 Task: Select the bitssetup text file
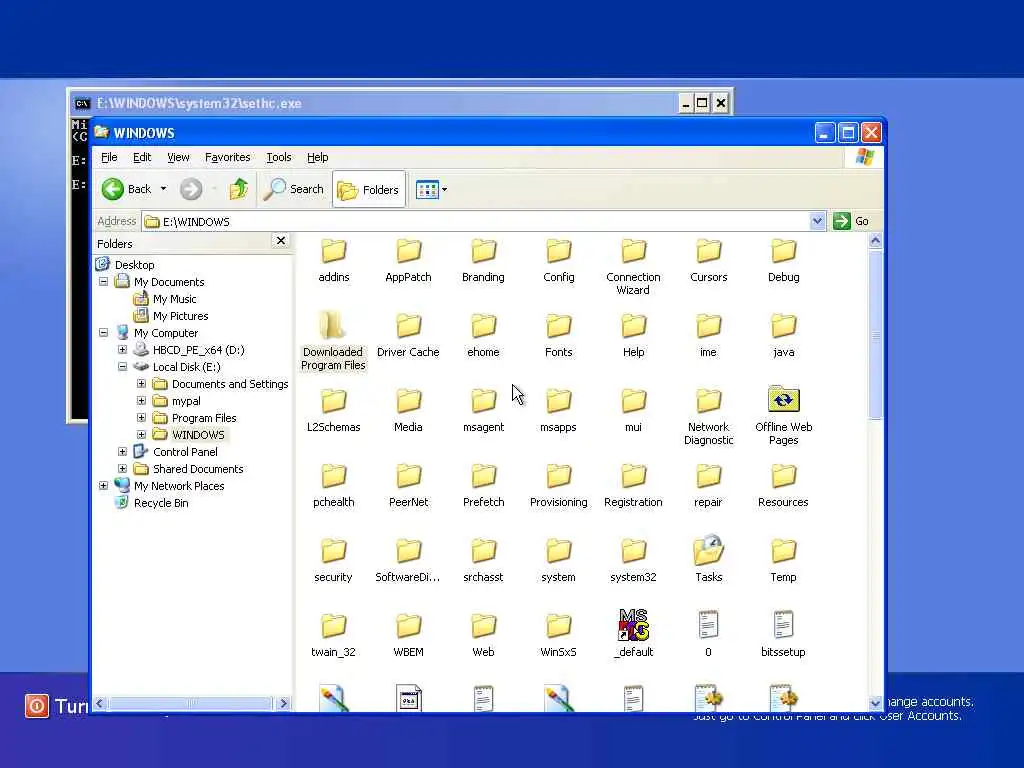coord(783,635)
